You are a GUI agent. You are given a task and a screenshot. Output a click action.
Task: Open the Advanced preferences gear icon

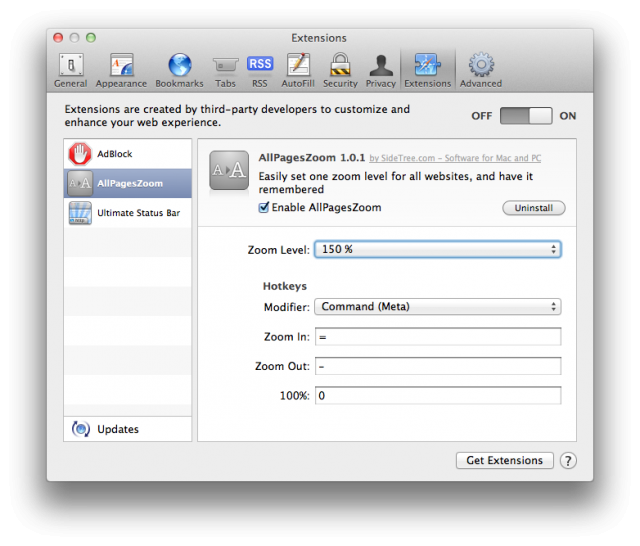(x=481, y=64)
